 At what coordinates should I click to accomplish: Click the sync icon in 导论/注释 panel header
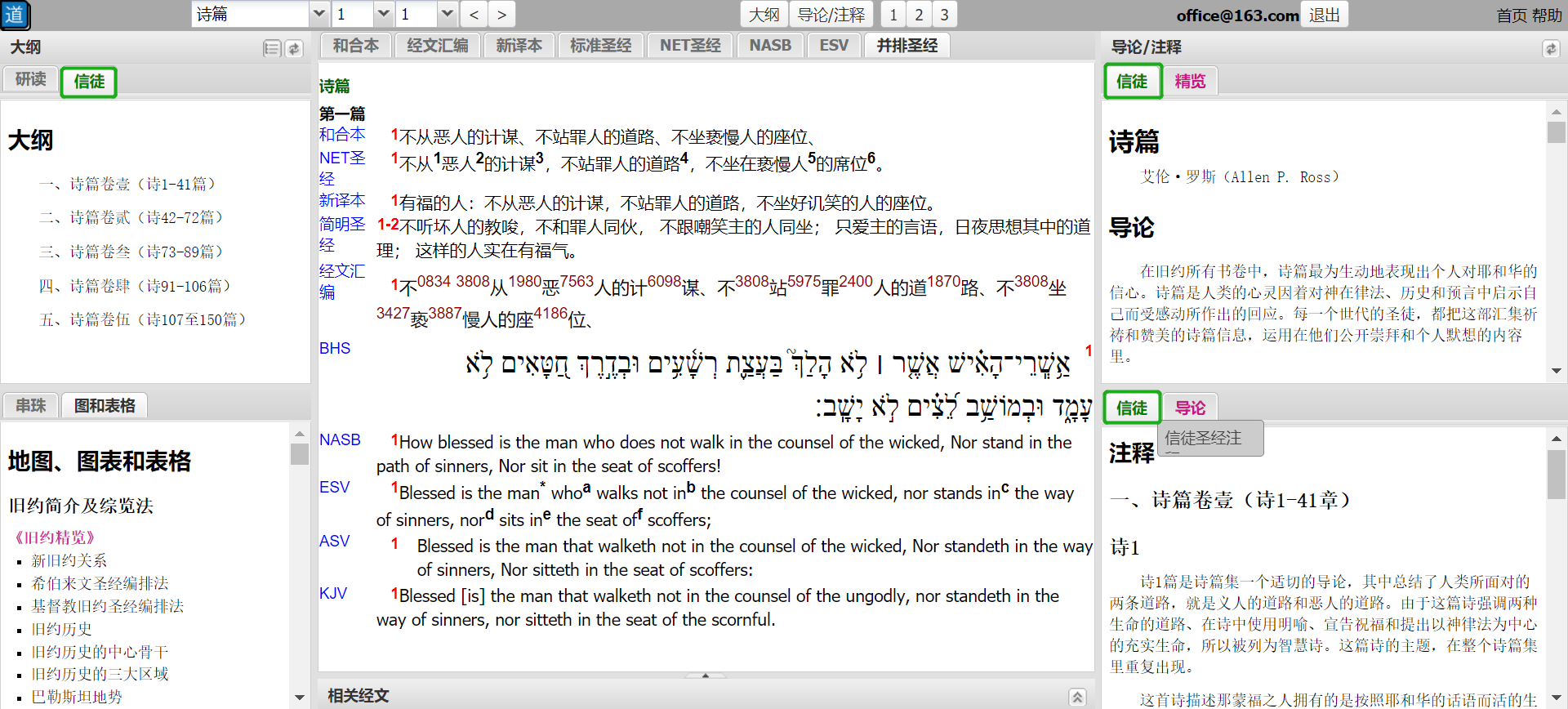pyautogui.click(x=1550, y=49)
